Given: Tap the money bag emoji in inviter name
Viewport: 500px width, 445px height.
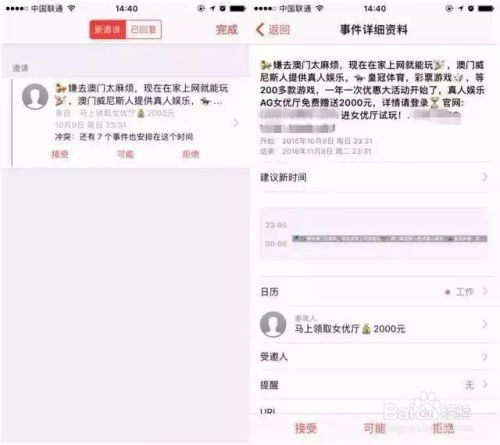Looking at the screenshot, I should pos(366,329).
